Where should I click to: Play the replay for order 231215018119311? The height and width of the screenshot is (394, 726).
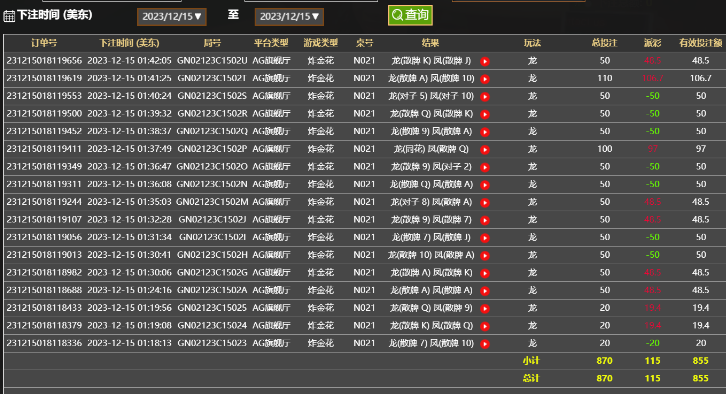click(485, 185)
